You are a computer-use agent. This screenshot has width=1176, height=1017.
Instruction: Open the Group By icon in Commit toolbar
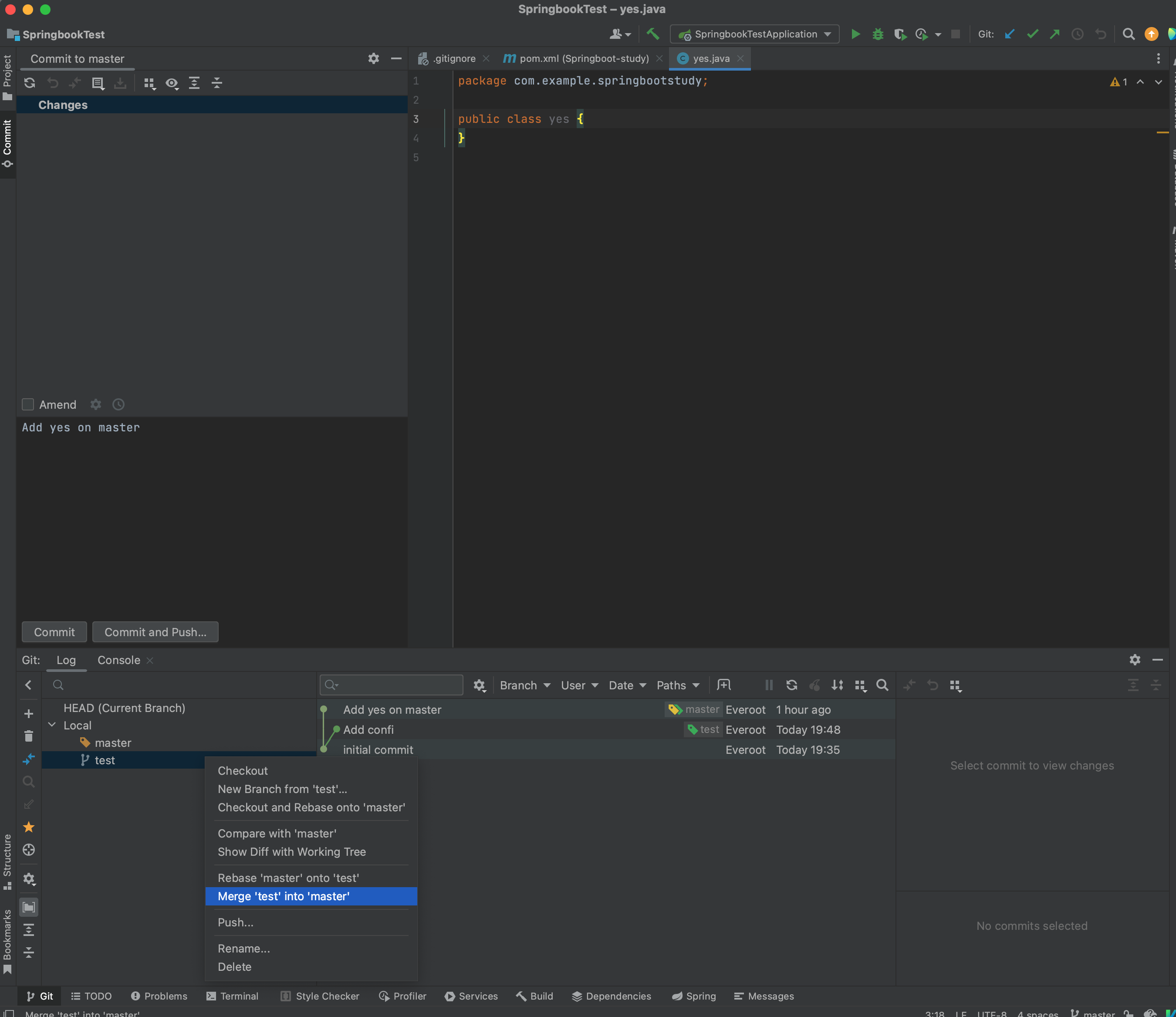pyautogui.click(x=149, y=84)
